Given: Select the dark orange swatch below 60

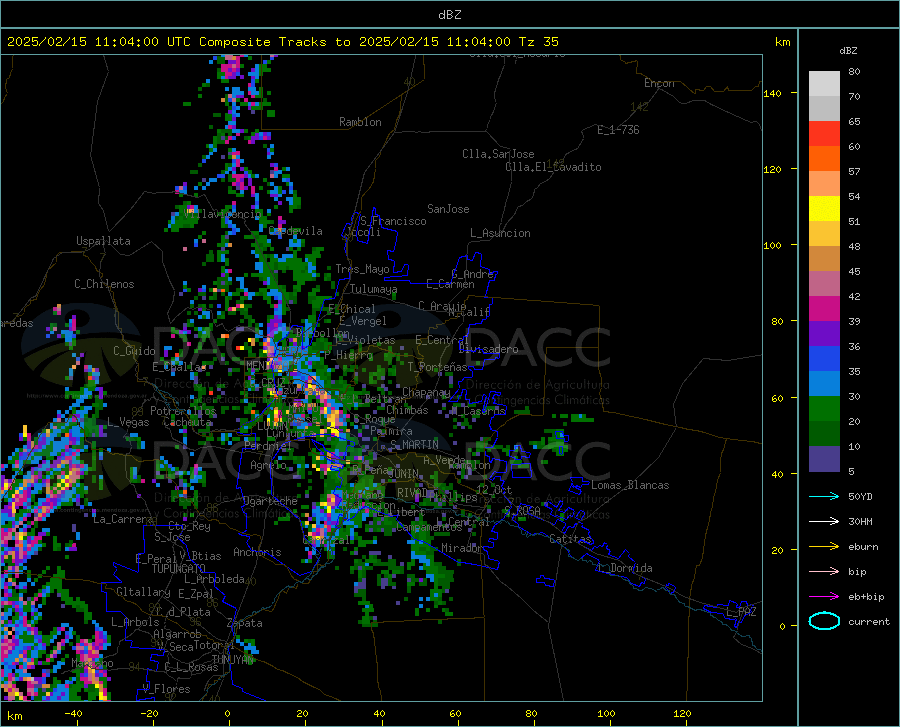Looking at the screenshot, I should pyautogui.click(x=824, y=159).
